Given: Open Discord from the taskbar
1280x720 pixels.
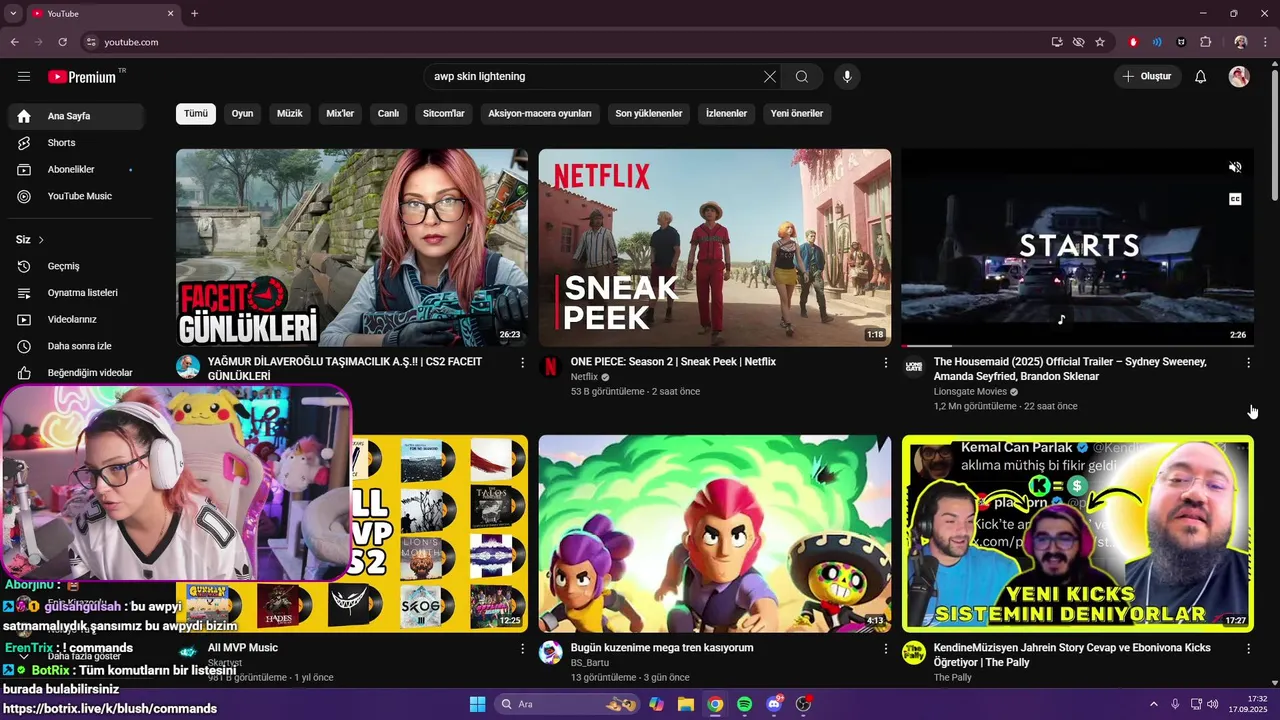Looking at the screenshot, I should pos(774,704).
